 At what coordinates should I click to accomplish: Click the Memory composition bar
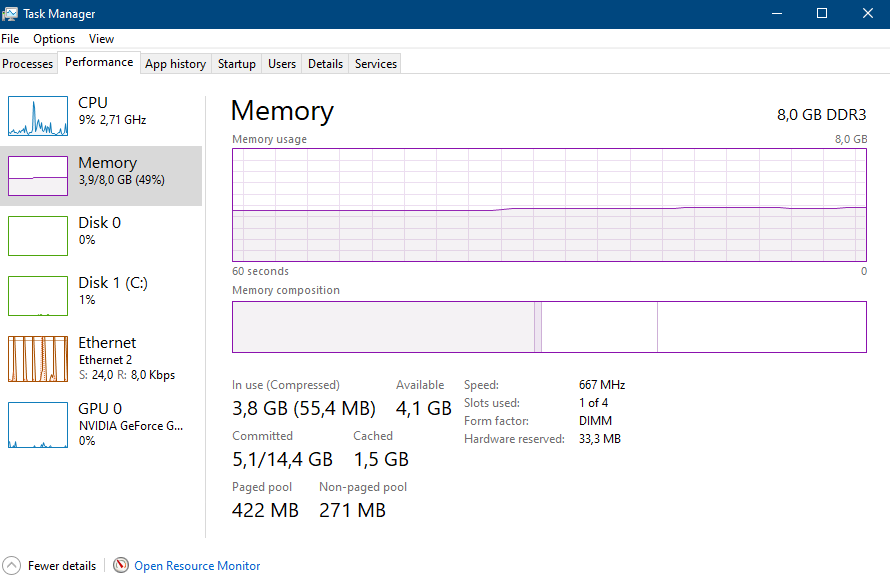[549, 327]
